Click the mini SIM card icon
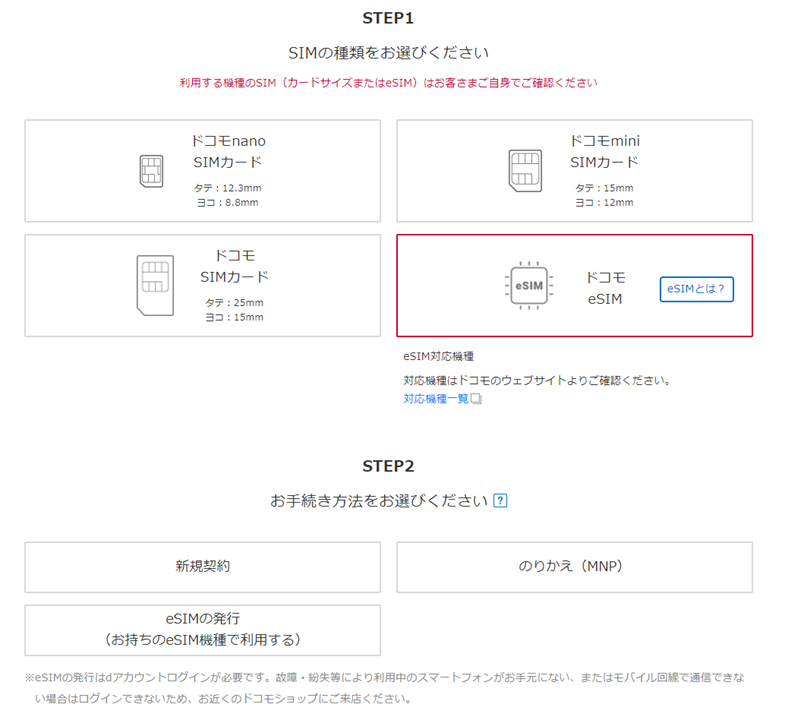The height and width of the screenshot is (720, 804). [525, 171]
